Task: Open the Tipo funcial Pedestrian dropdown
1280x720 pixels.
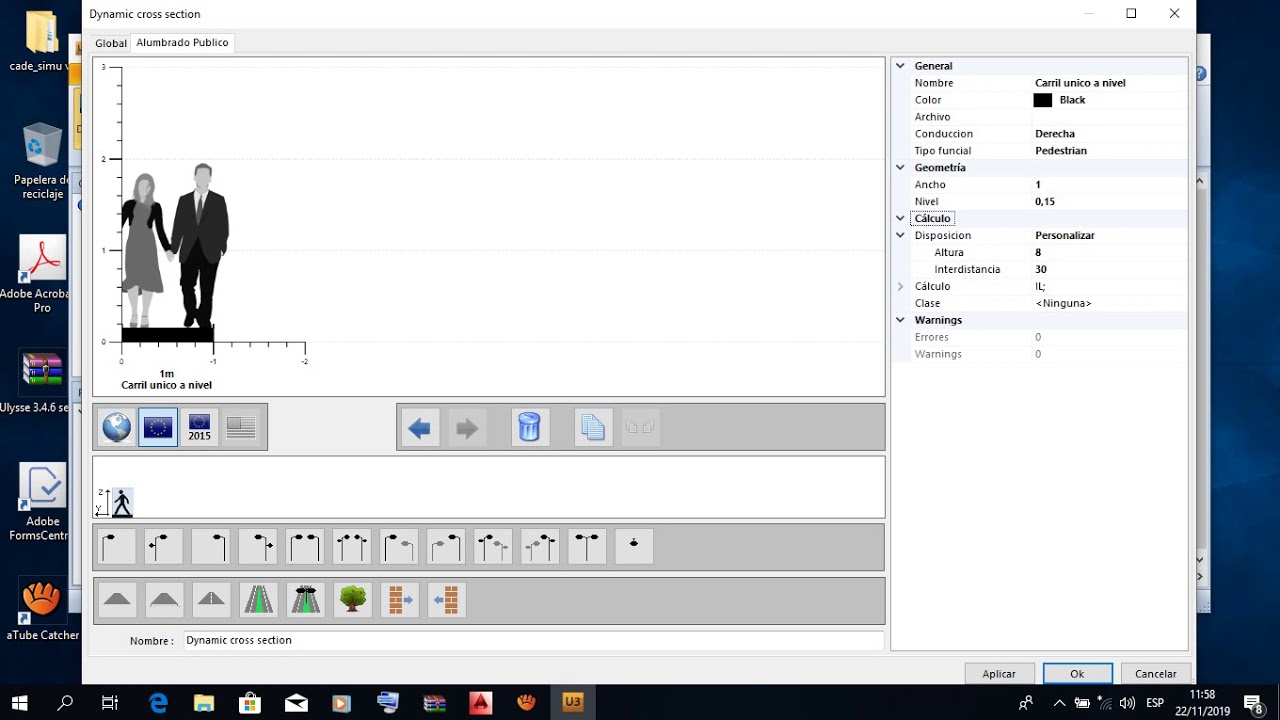Action: (1110, 151)
